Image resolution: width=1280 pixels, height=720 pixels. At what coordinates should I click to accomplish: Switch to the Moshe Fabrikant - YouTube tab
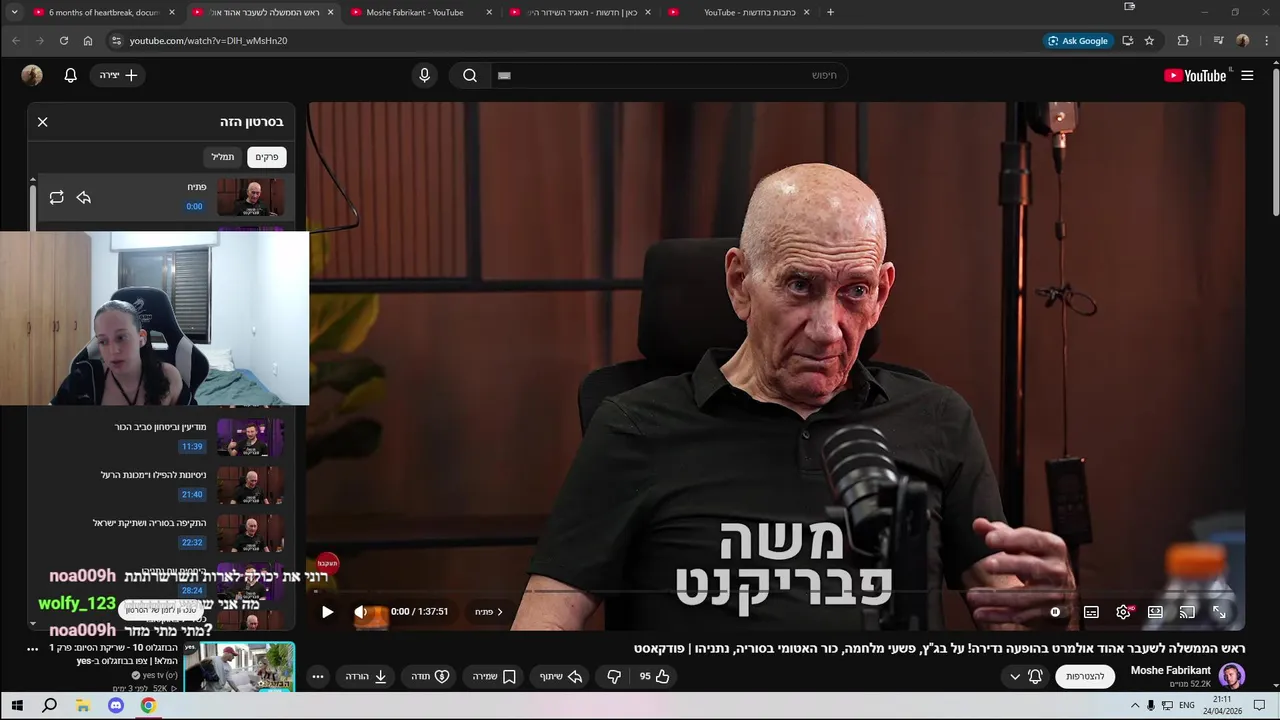(420, 12)
